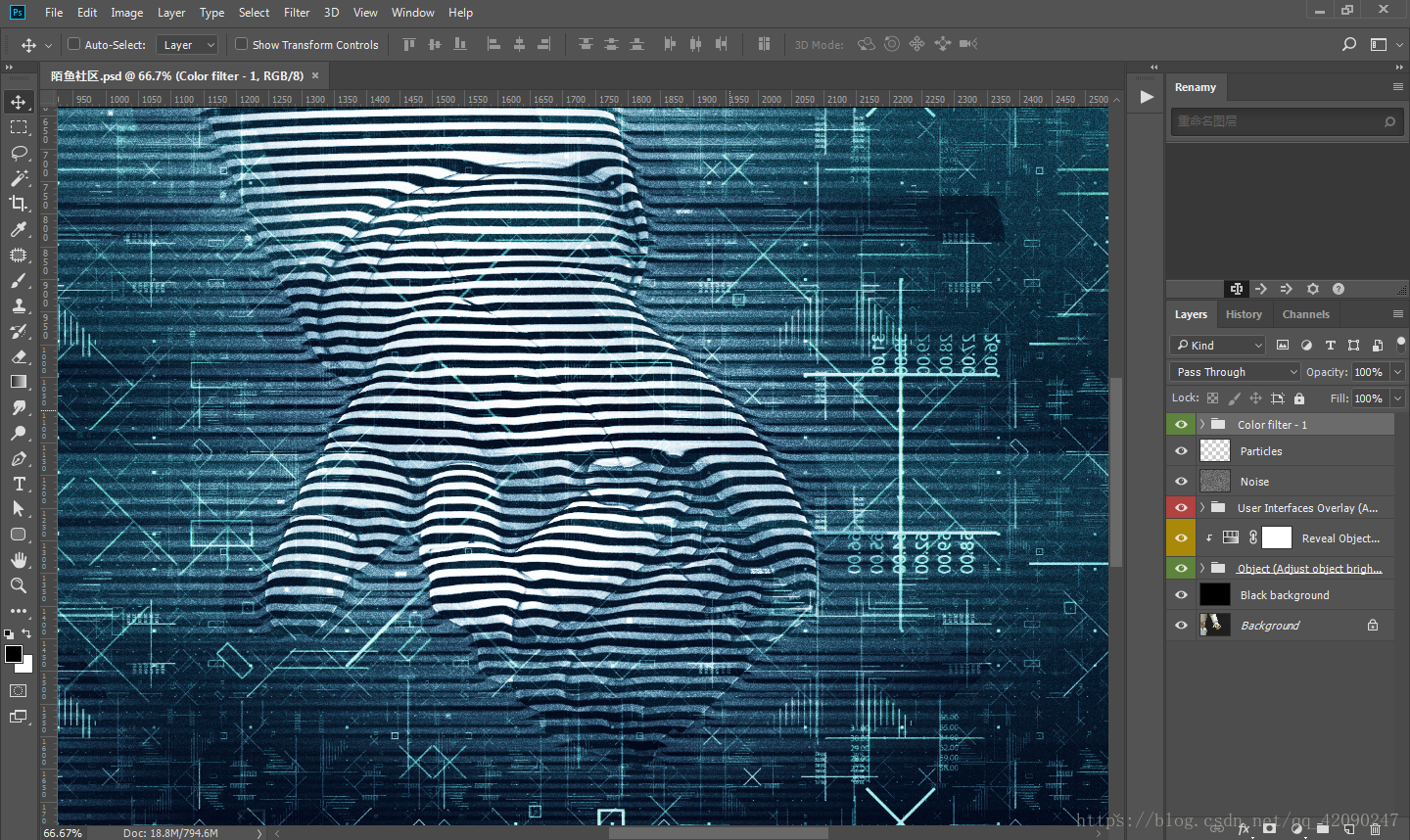1410x840 pixels.
Task: Swap foreground and background colors
Action: [27, 633]
